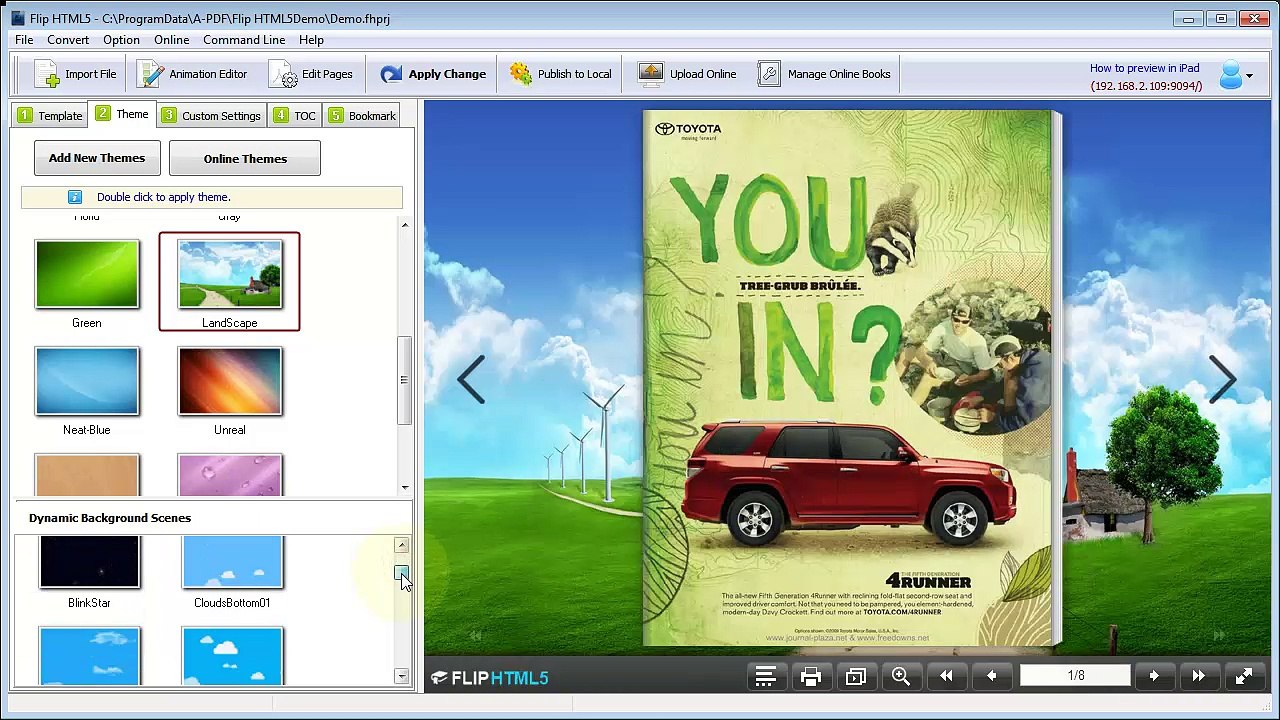Click the Import File toolbar button

[x=75, y=74]
